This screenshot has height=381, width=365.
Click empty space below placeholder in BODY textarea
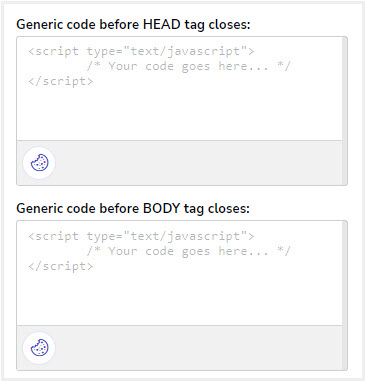pos(179,300)
